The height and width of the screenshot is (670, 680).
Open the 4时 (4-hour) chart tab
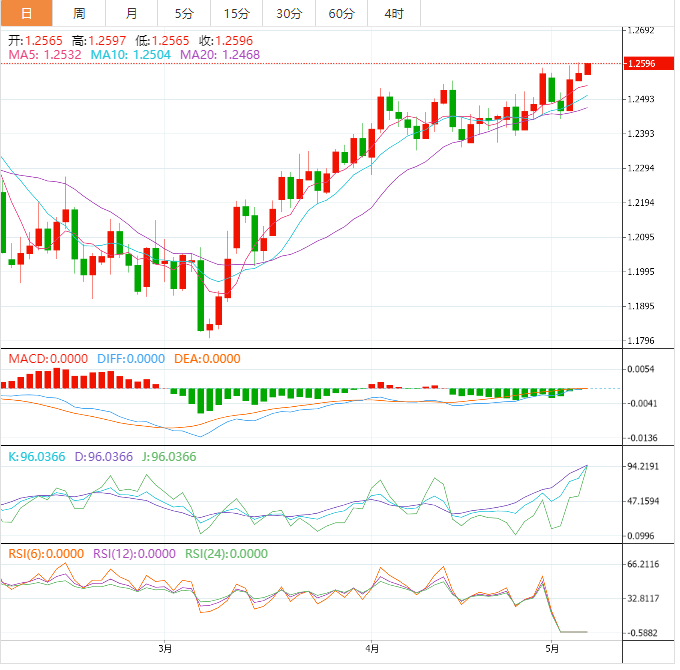(x=394, y=13)
